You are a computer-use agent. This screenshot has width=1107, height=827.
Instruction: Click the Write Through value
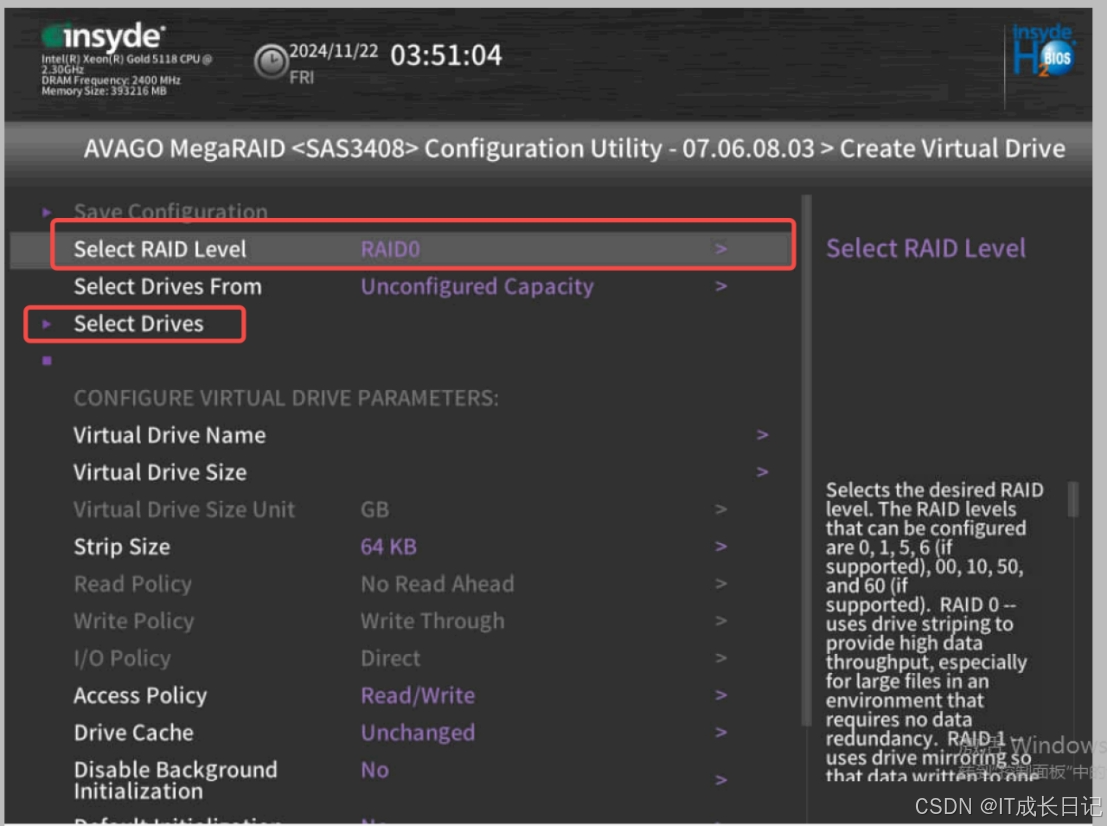[433, 621]
